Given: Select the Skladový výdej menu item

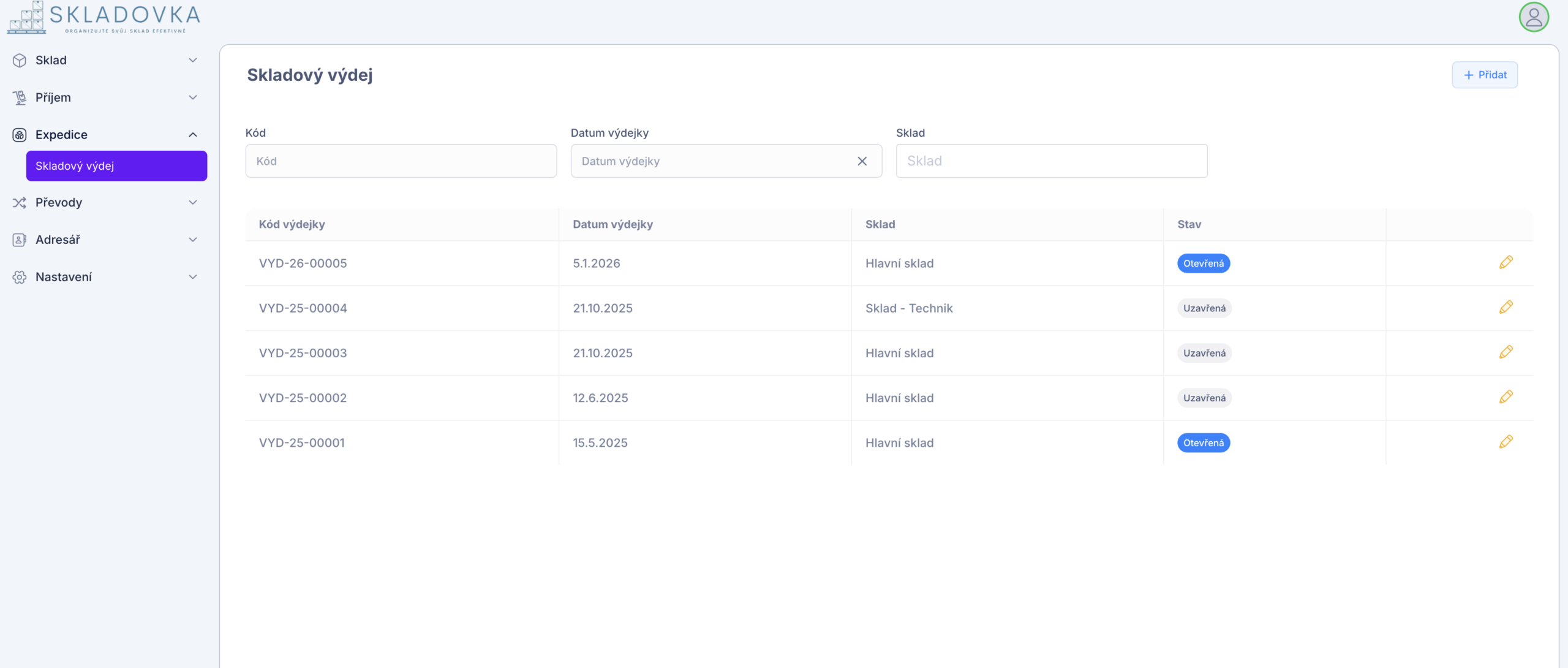Looking at the screenshot, I should point(116,166).
